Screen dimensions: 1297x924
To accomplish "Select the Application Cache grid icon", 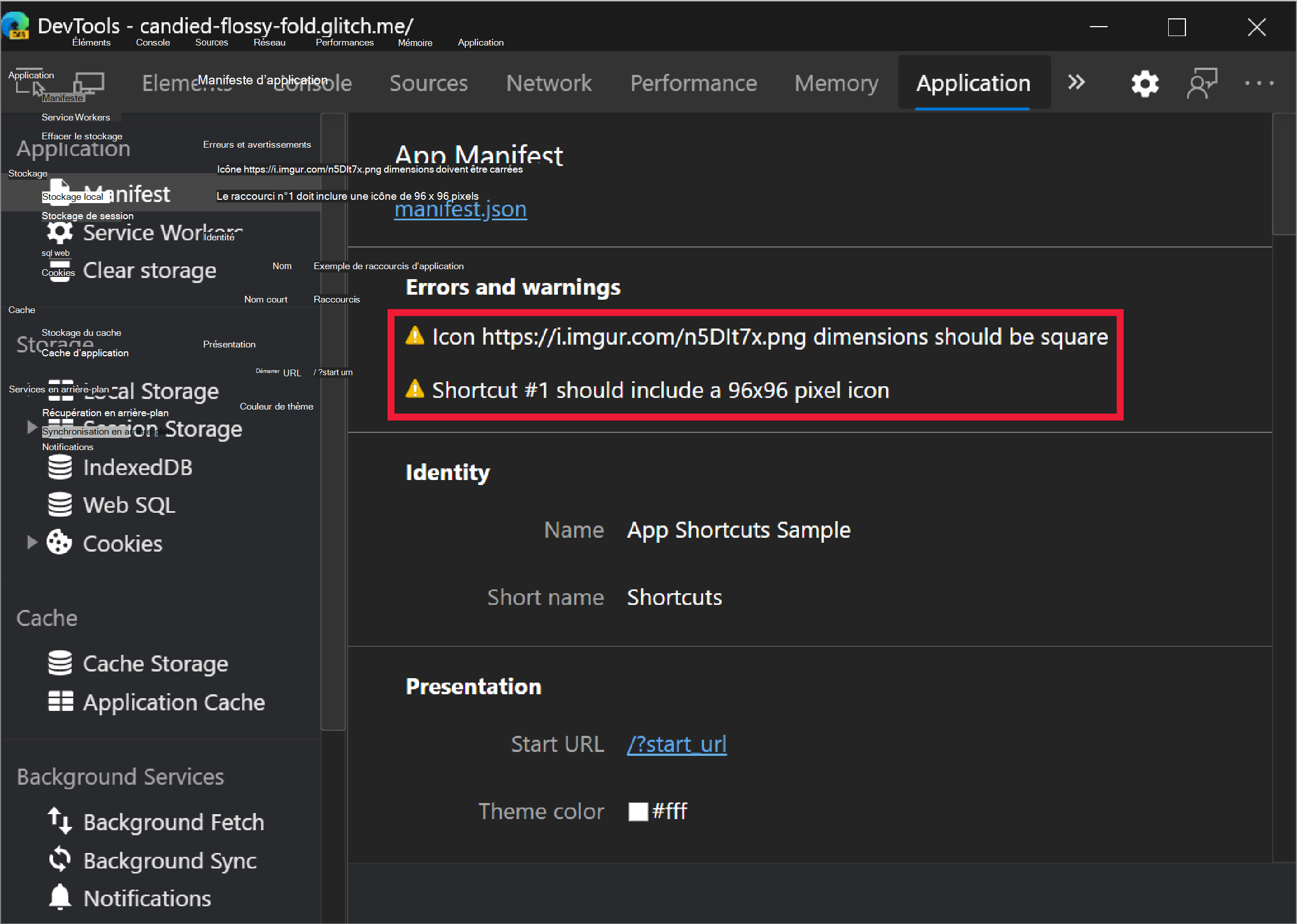I will point(59,701).
